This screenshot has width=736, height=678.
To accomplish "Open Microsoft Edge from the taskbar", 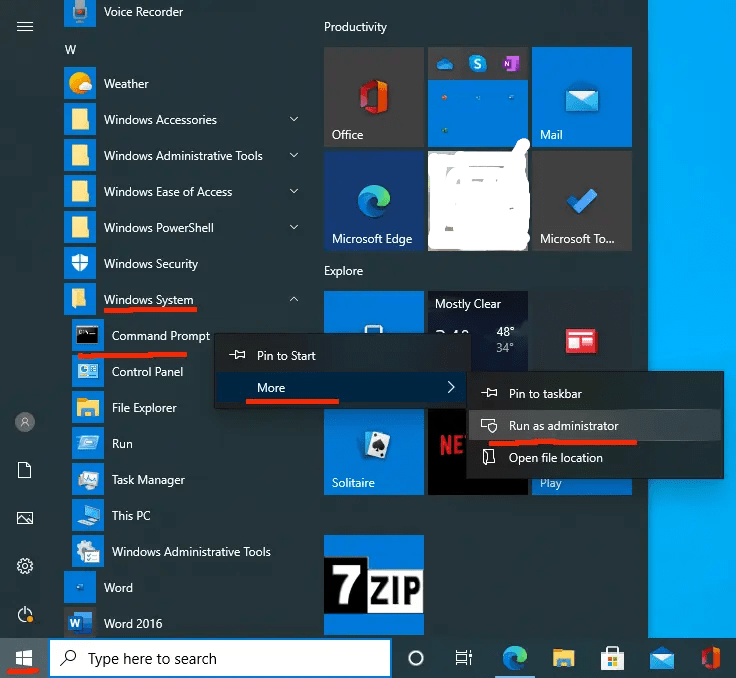I will pos(514,658).
